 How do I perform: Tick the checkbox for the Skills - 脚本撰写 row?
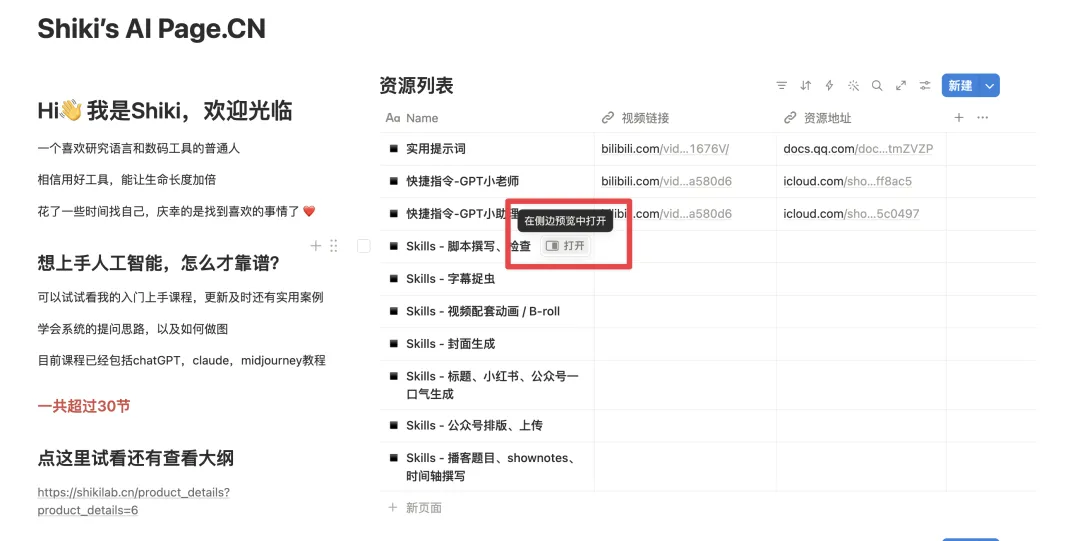point(363,246)
